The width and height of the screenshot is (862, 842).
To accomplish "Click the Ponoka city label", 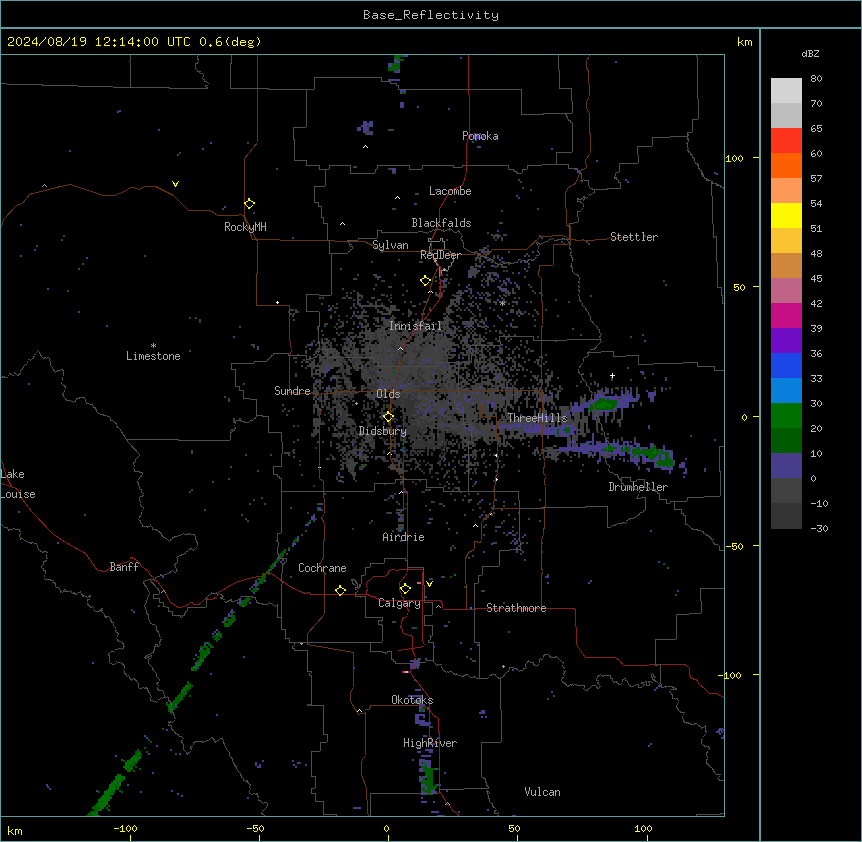I will point(480,136).
